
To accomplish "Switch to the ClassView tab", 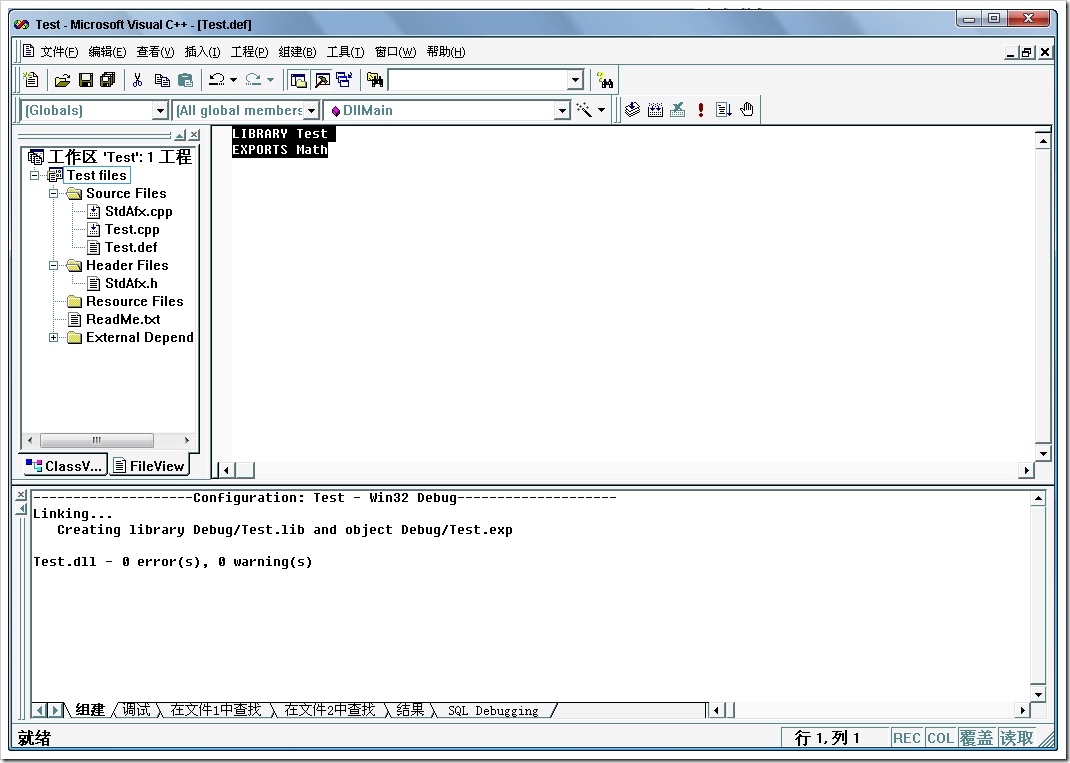I will tap(64, 465).
